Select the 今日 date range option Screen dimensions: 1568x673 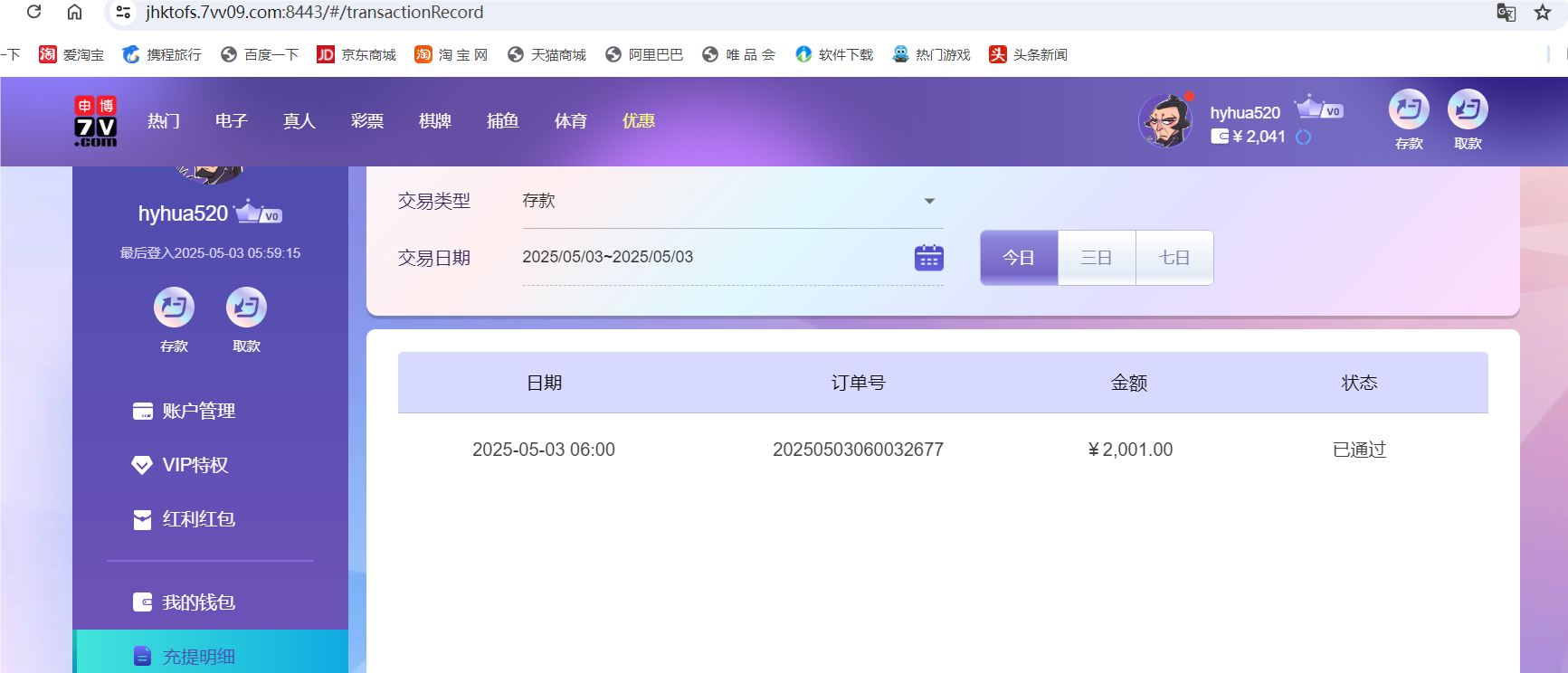1019,258
